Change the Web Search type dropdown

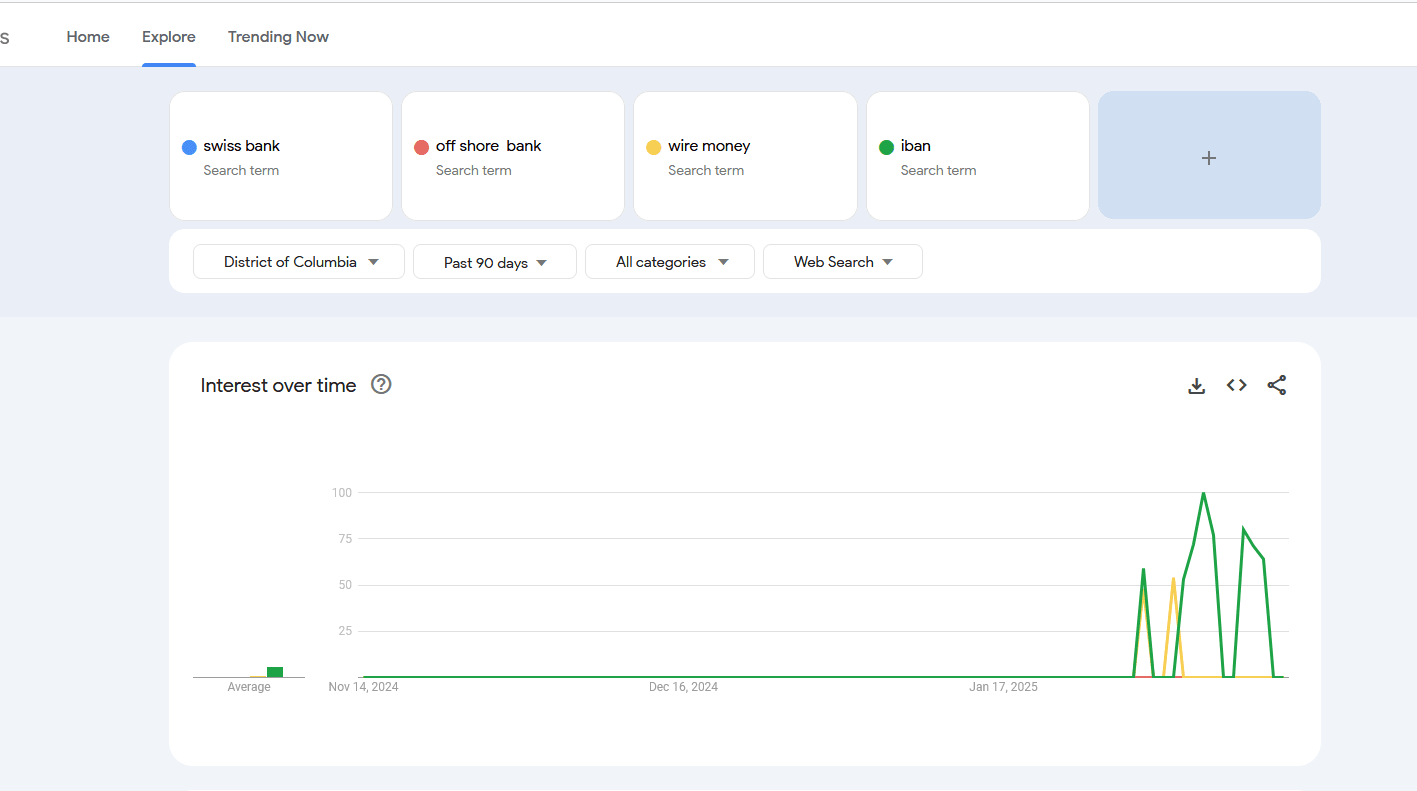[843, 262]
